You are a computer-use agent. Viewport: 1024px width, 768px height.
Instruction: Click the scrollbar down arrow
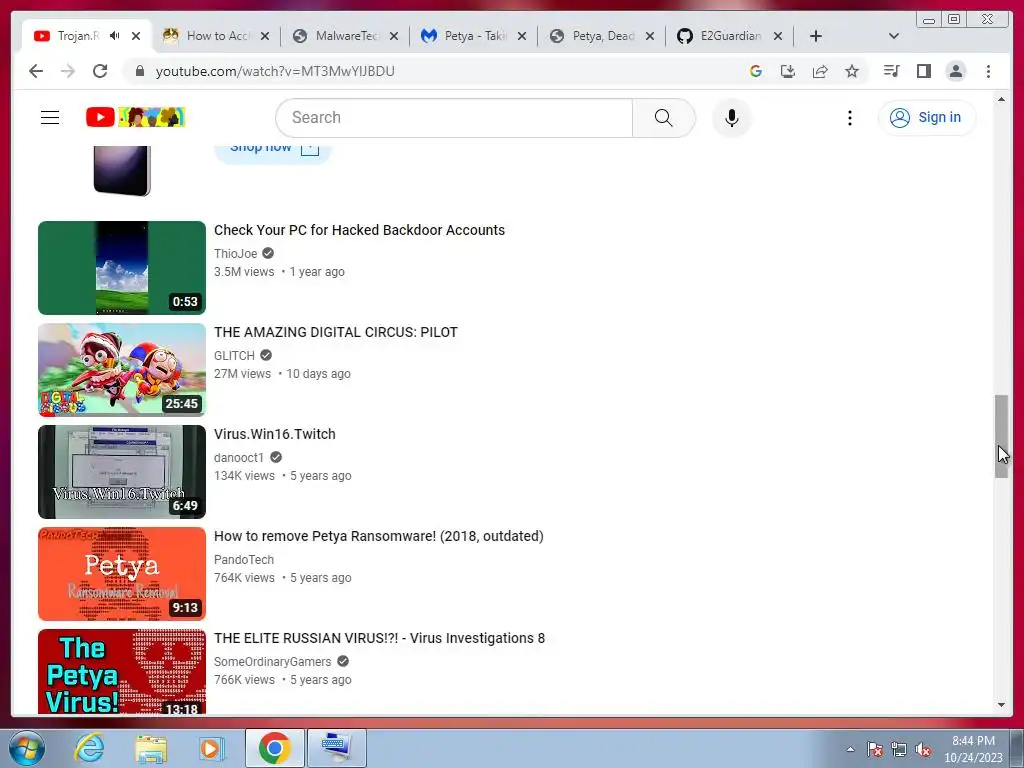[x=1001, y=705]
